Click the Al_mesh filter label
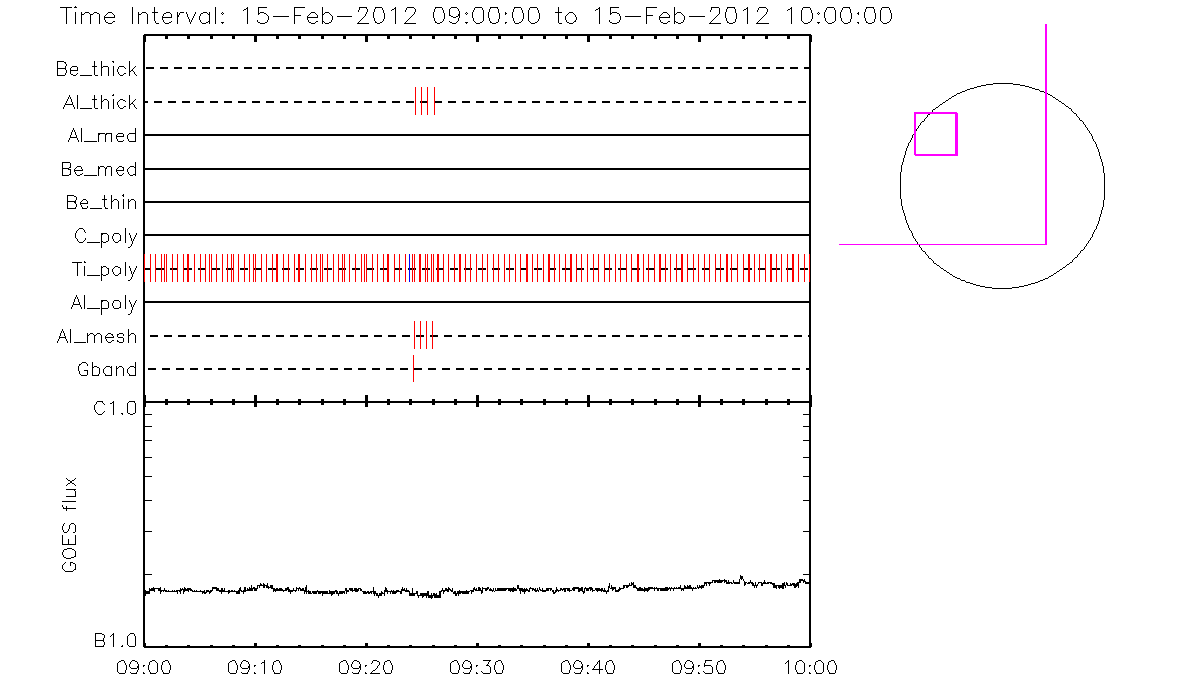Screen dimensions: 1200x700 (x=97, y=337)
